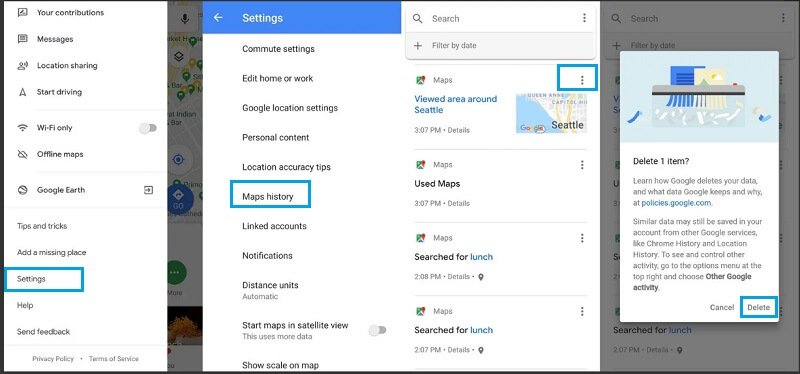This screenshot has width=800, height=374.
Task: Toggle the Wi-Fi only switch
Action: click(148, 128)
